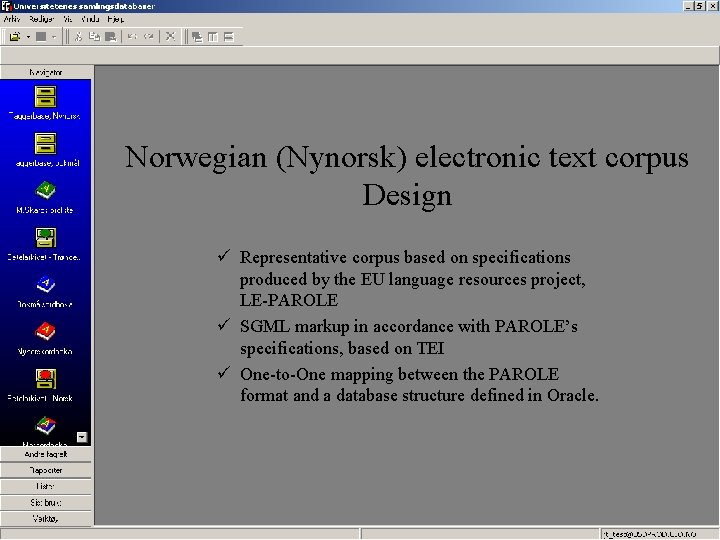720x540 pixels.
Task: Click the Delete X toolbar icon
Action: pos(170,37)
